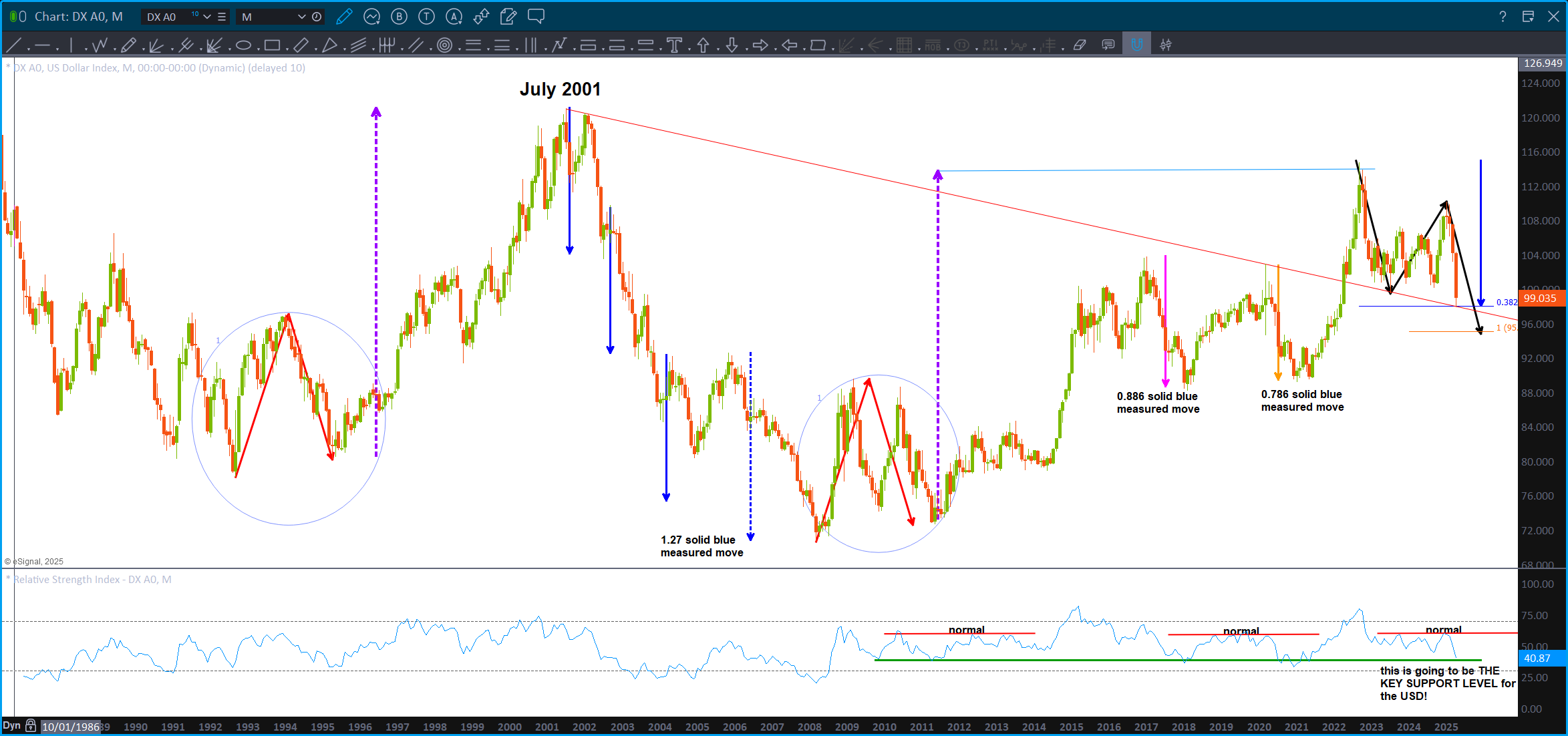
Task: Select the left arrow marker tool
Action: [x=789, y=45]
